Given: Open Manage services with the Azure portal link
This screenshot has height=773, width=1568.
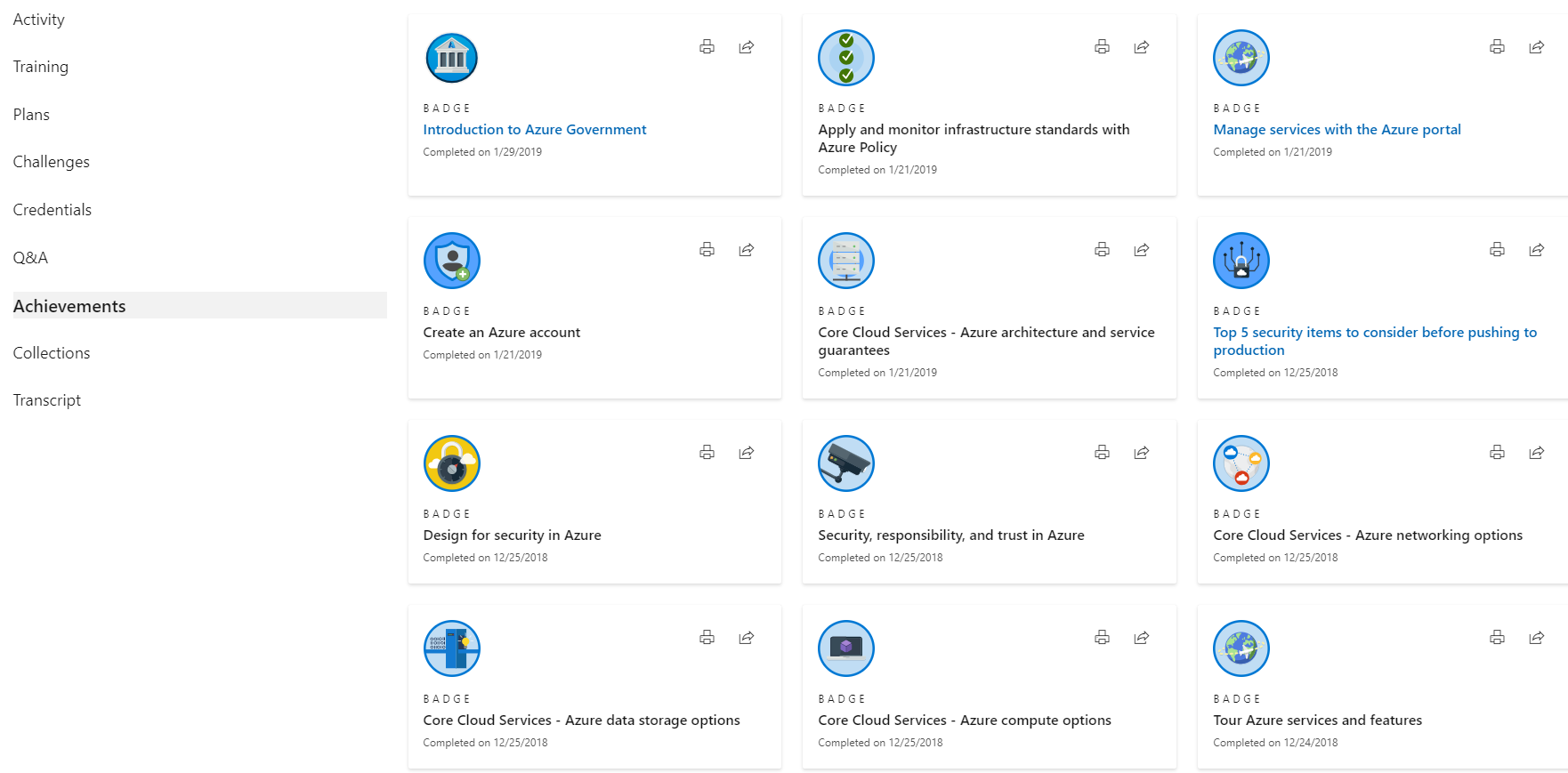Looking at the screenshot, I should coord(1337,130).
